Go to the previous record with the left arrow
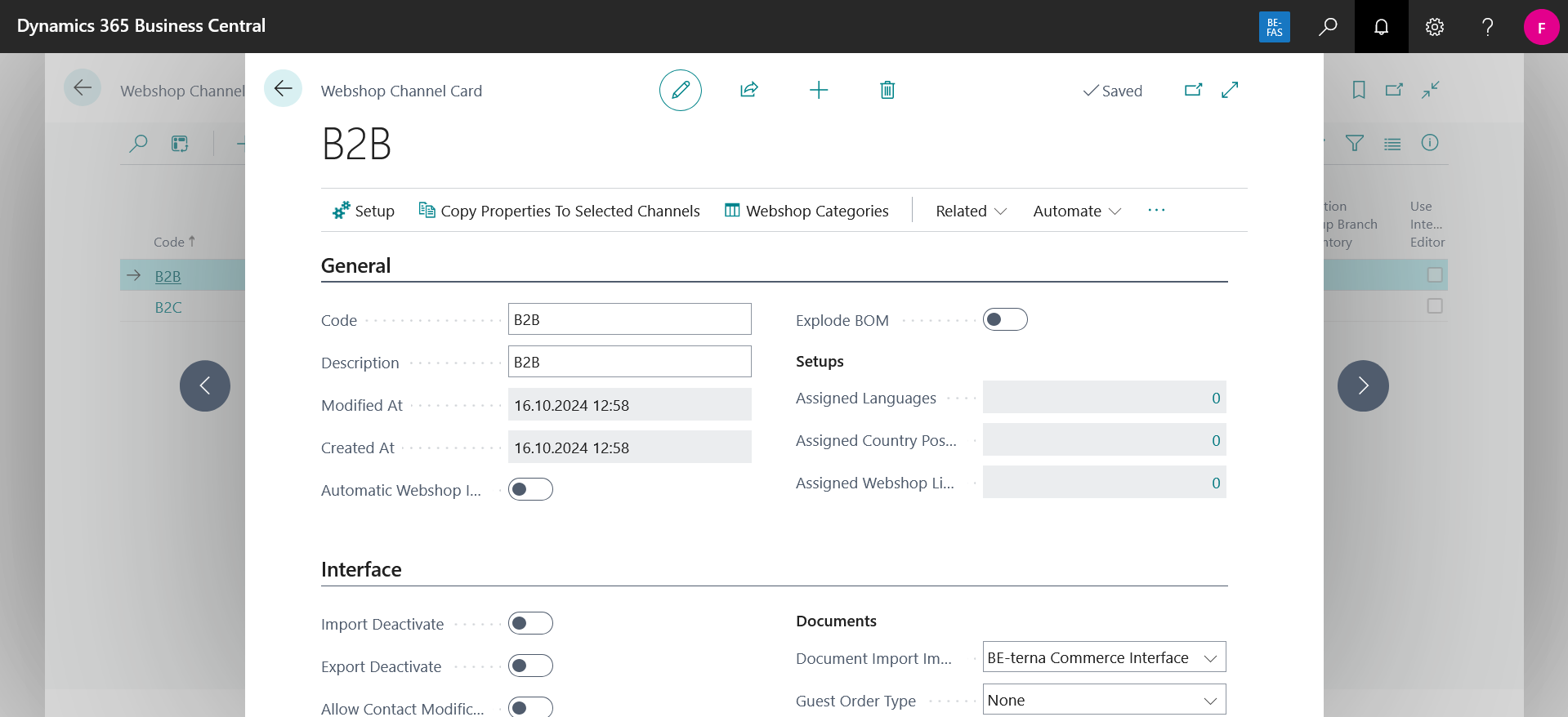 tap(205, 385)
